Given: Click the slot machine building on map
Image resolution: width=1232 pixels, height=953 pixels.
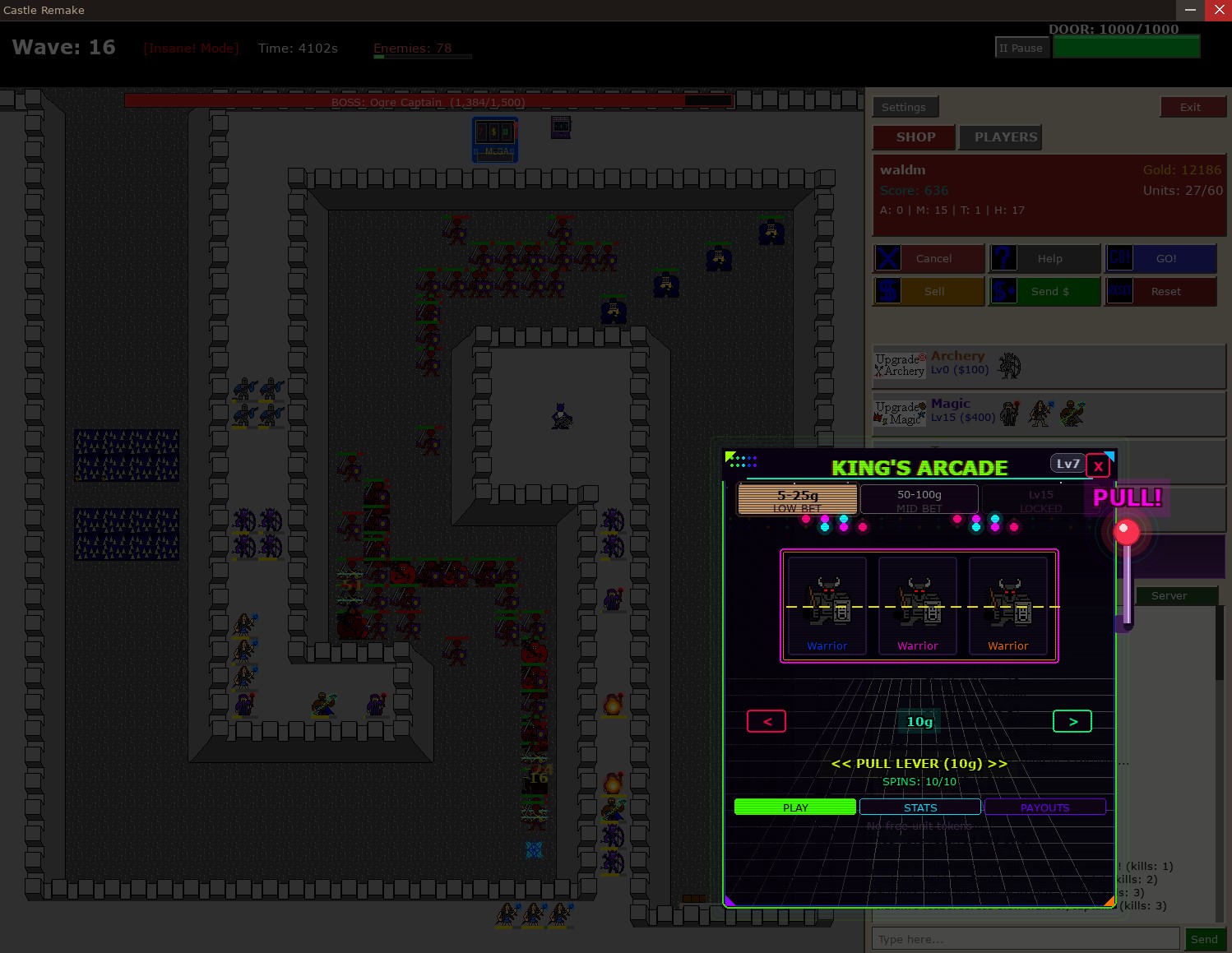Looking at the screenshot, I should tap(495, 139).
